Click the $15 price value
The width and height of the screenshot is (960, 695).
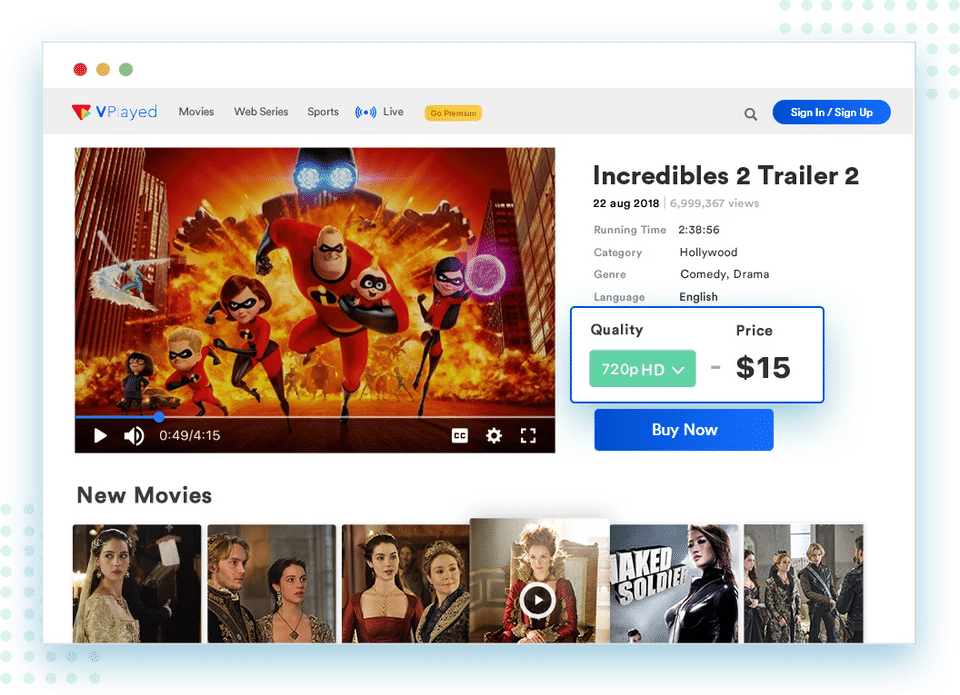pos(763,368)
